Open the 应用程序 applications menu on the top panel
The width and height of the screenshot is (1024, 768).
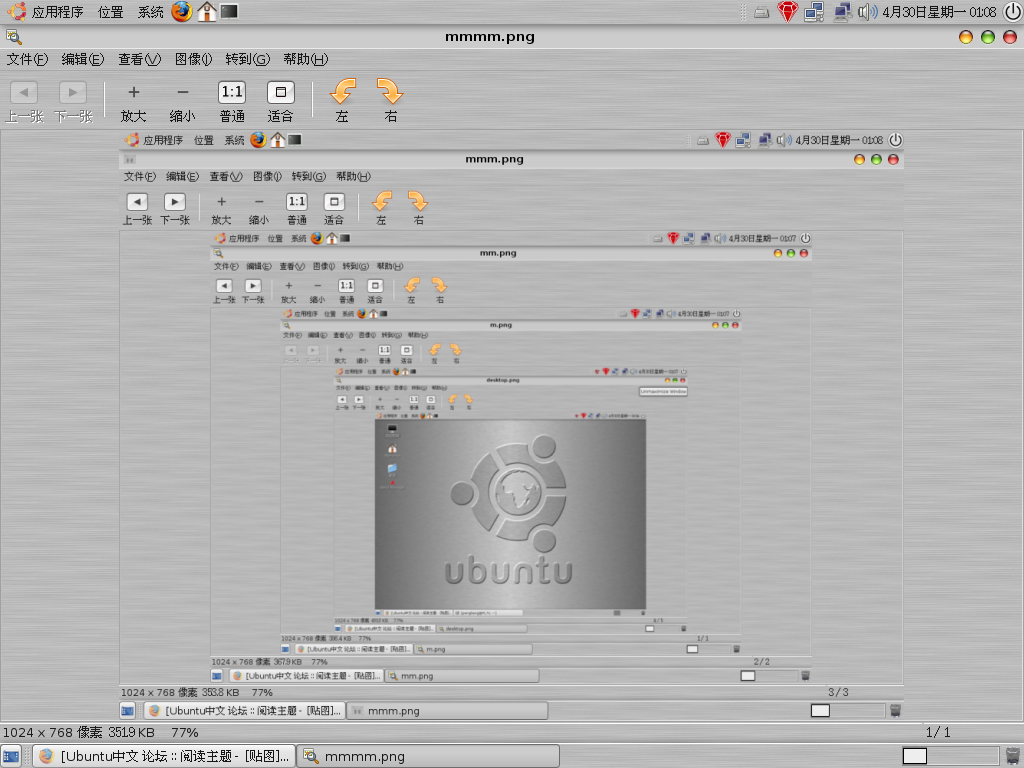48,12
